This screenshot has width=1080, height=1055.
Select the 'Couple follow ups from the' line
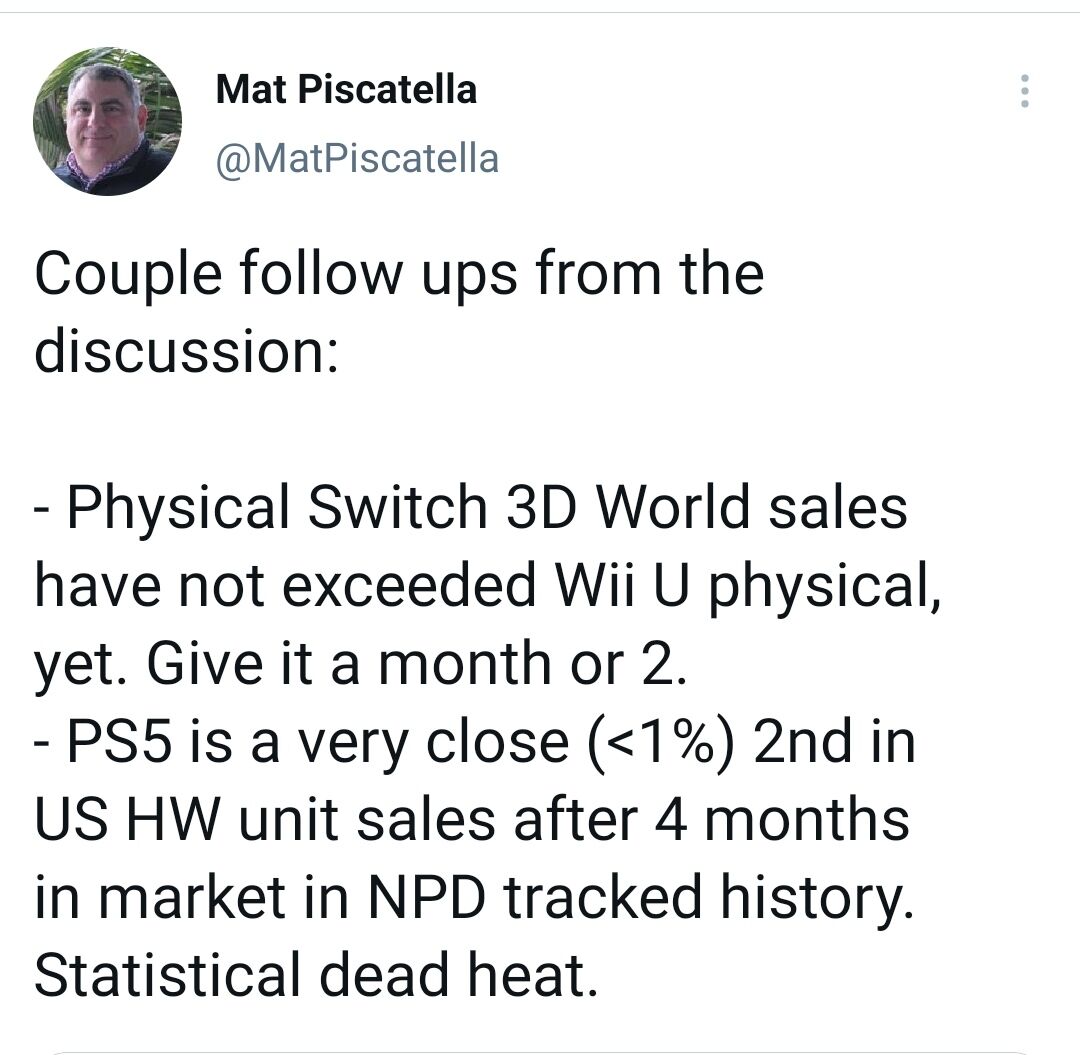(399, 276)
